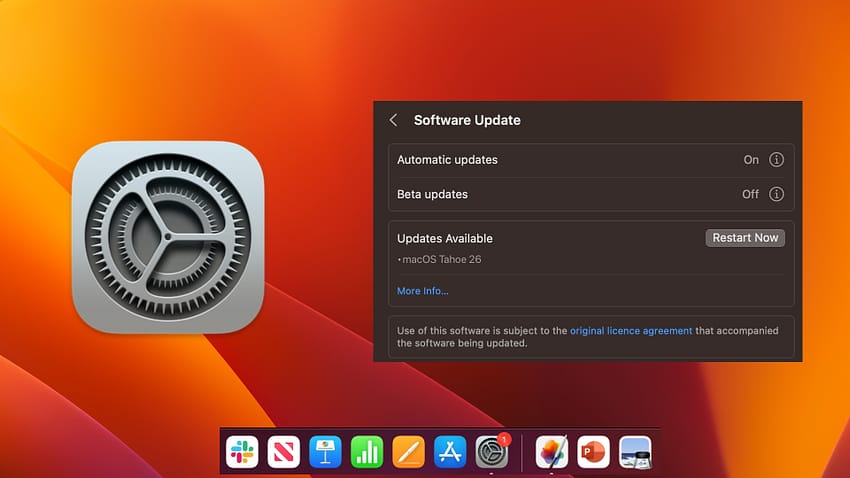Open System Settings in the dock
The height and width of the screenshot is (478, 850).
coord(492,451)
